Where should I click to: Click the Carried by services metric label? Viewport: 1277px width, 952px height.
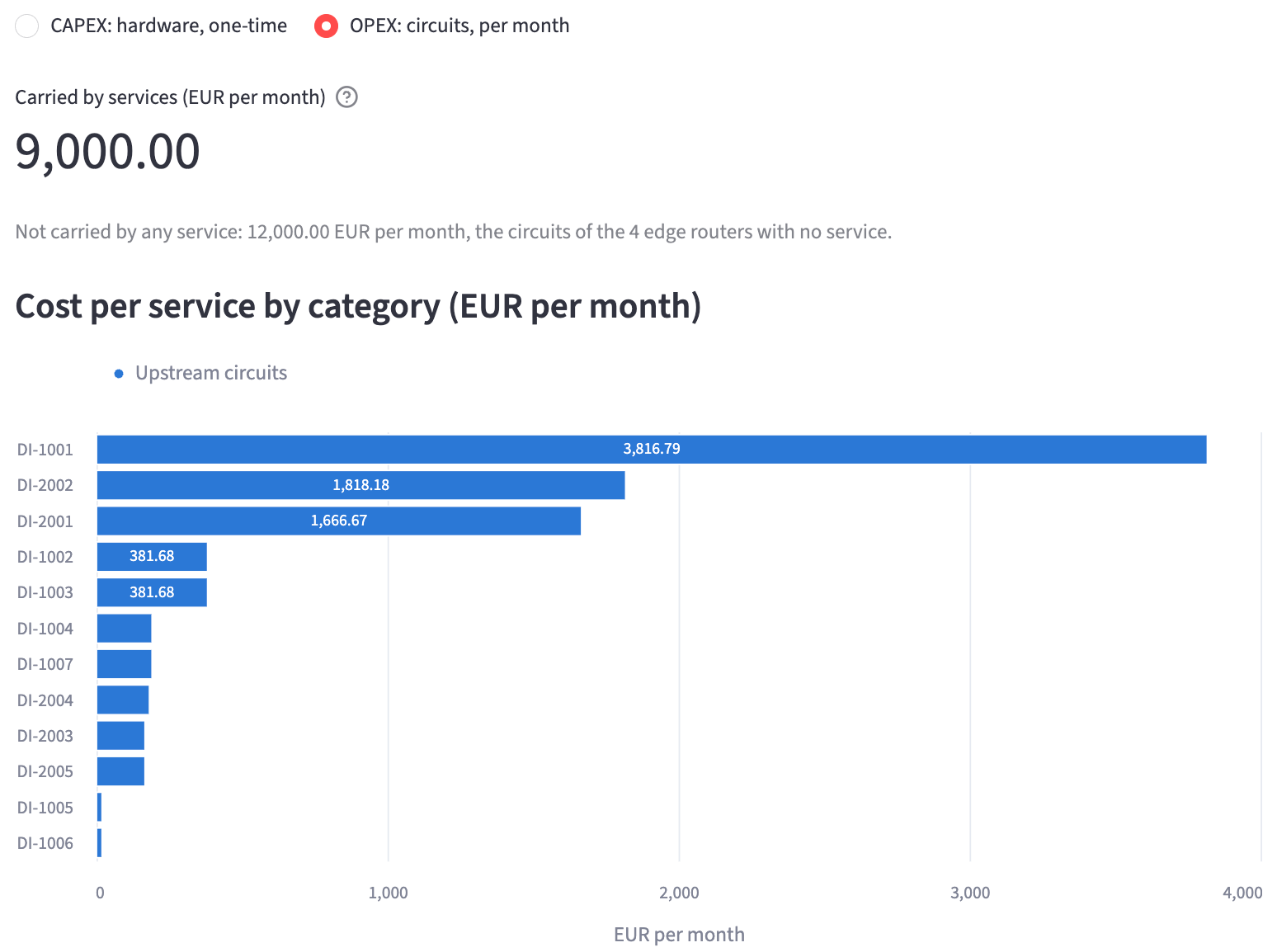coord(170,97)
